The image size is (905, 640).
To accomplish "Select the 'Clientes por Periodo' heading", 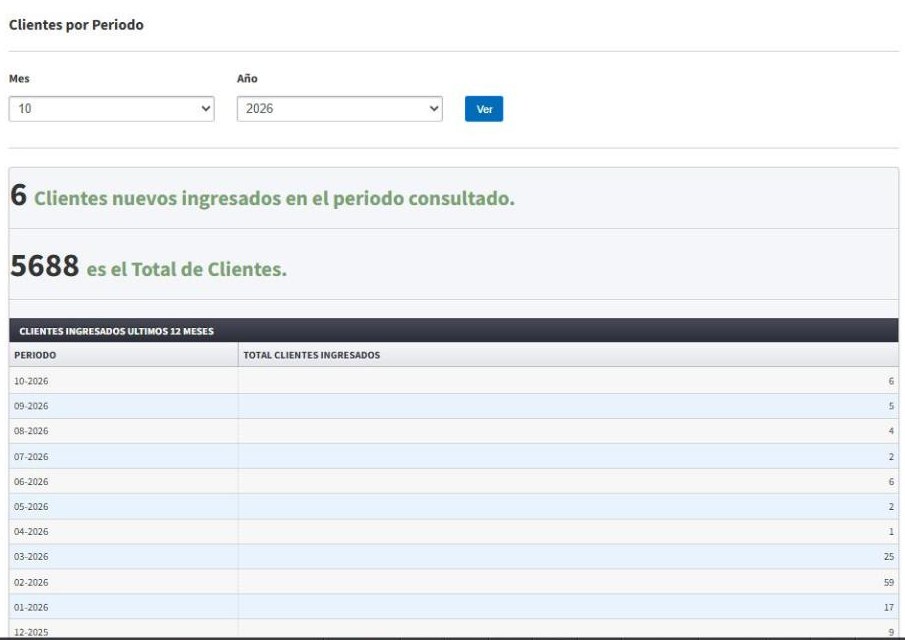I will click(76, 25).
